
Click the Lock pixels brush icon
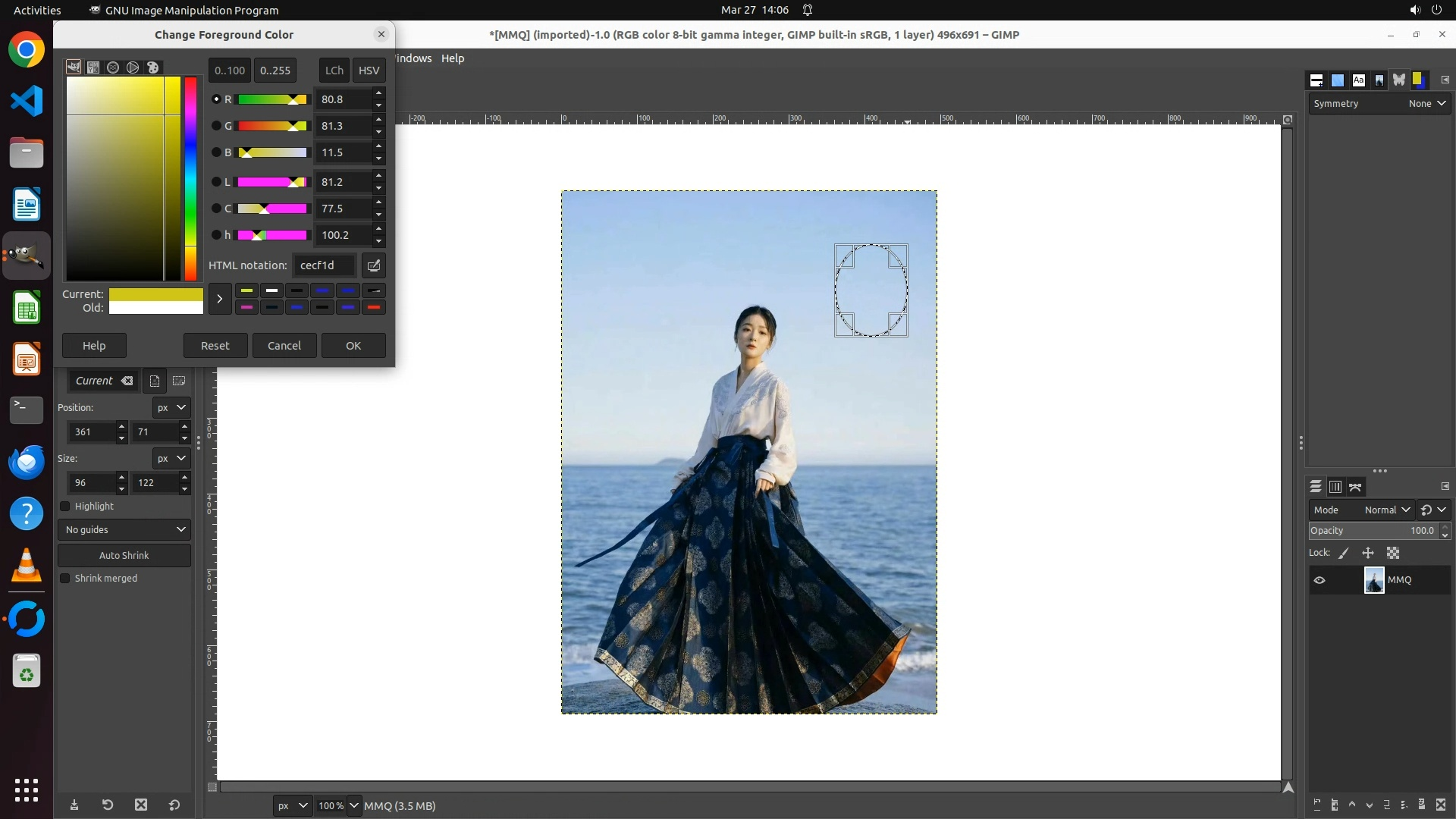(1344, 553)
